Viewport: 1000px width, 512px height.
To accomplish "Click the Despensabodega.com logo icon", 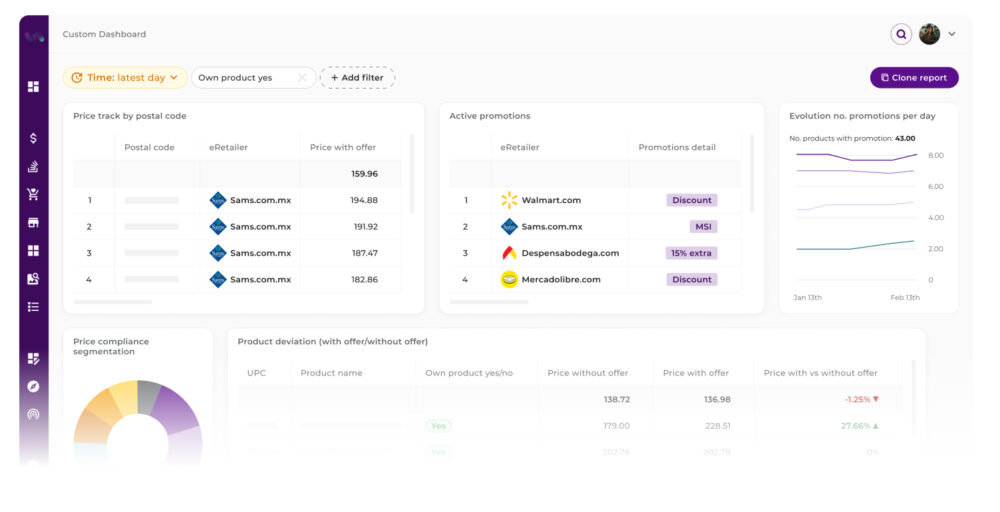I will (x=509, y=253).
